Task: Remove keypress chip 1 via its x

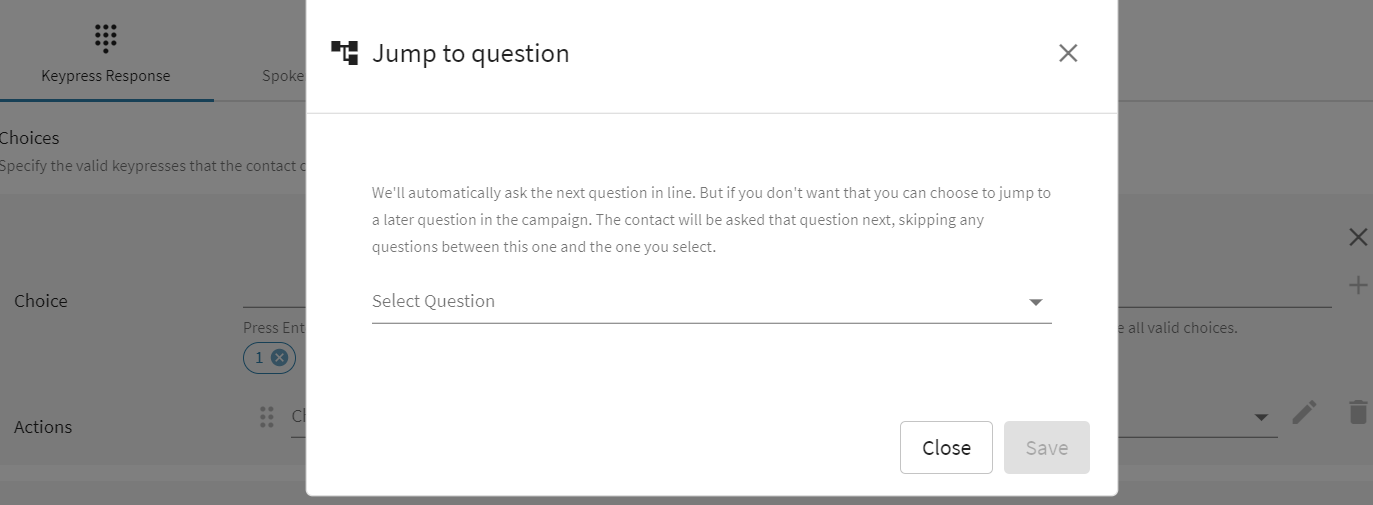Action: tap(280, 358)
